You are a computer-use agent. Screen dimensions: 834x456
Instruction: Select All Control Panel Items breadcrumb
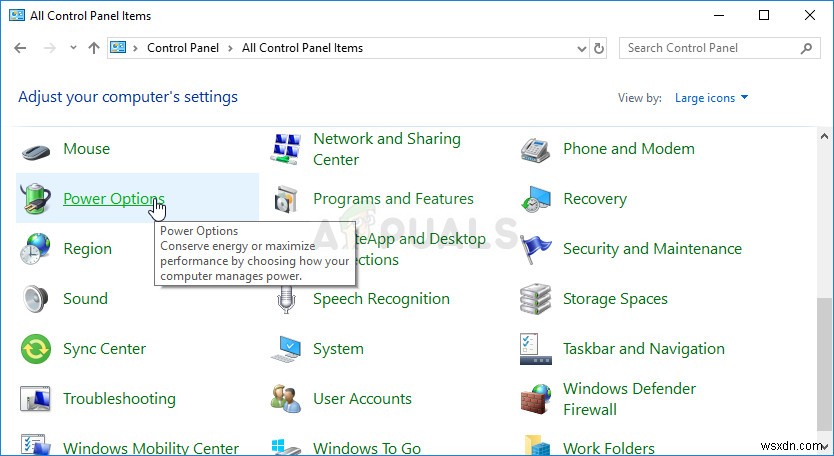302,48
